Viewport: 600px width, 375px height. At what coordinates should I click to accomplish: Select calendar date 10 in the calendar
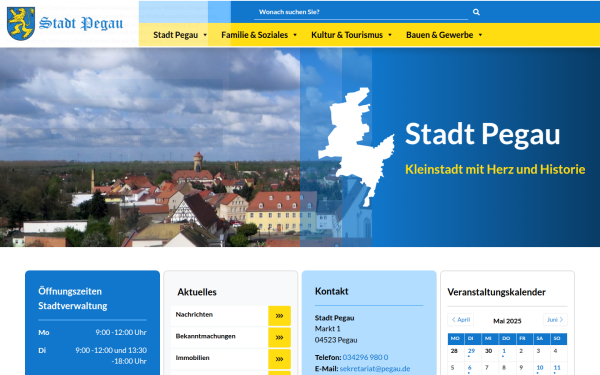540,368
